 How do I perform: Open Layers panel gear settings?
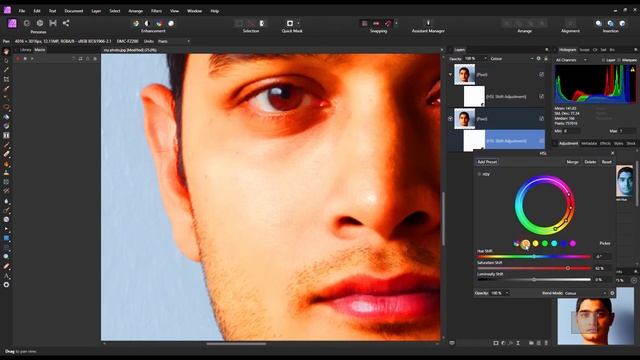[539, 59]
